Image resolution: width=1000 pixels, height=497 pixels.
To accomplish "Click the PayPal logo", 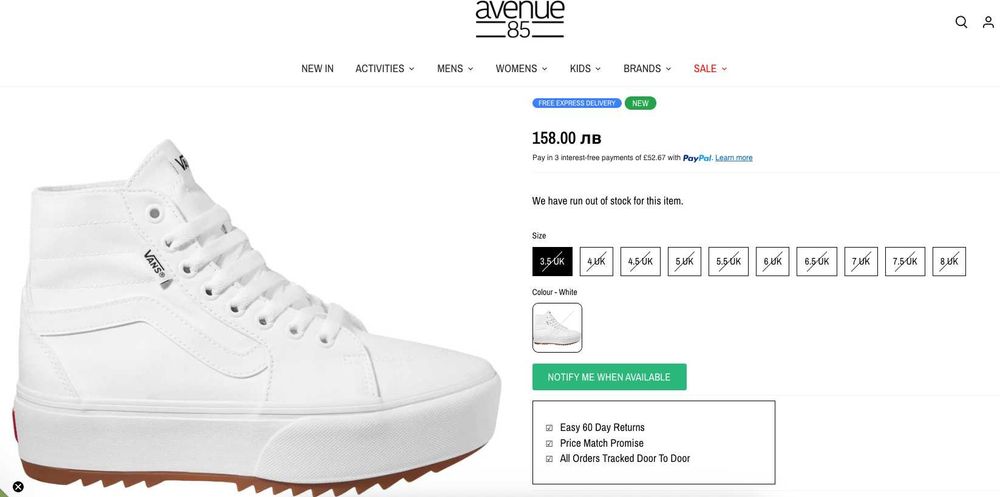I will point(697,158).
